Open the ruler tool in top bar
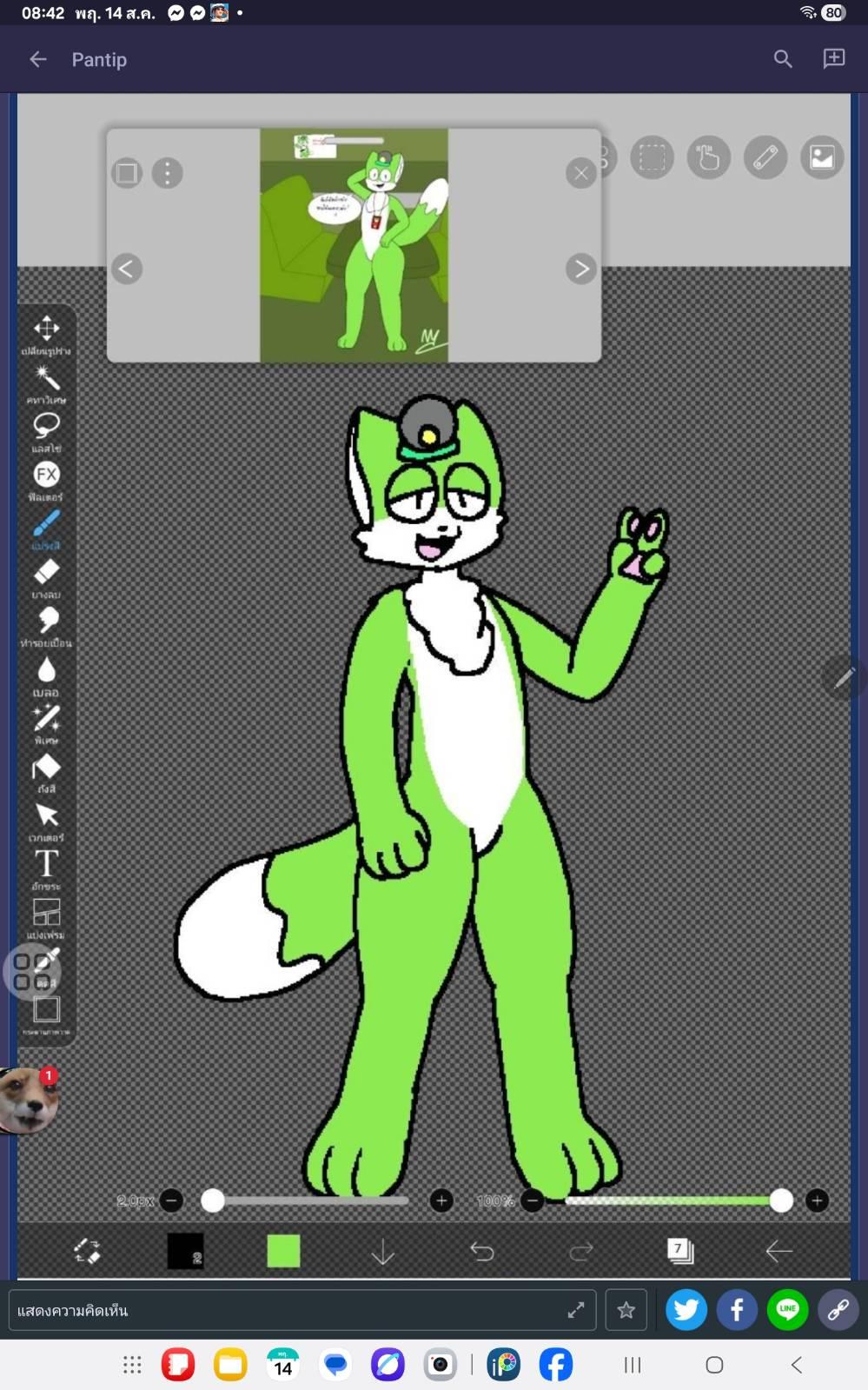 [765, 157]
